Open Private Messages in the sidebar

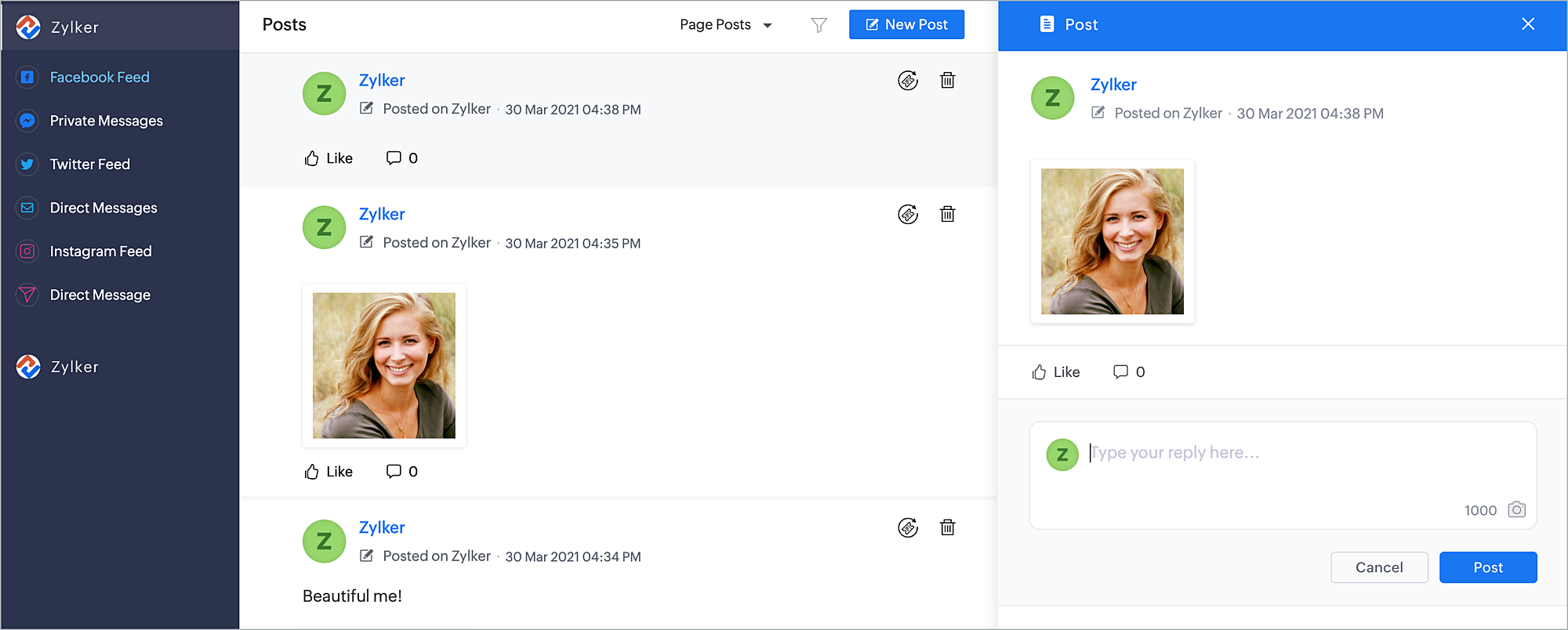tap(106, 121)
